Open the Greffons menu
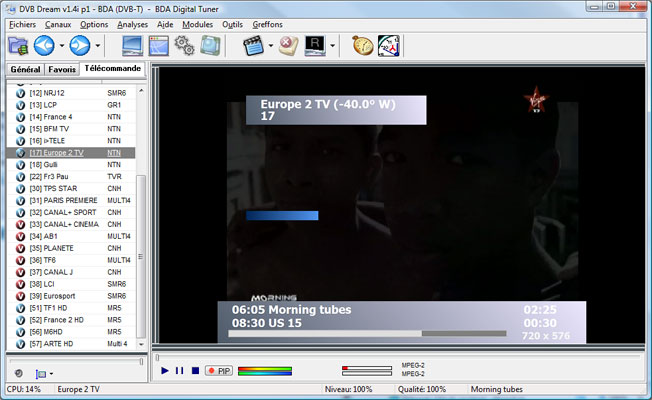This screenshot has height=400, width=652. [267, 25]
